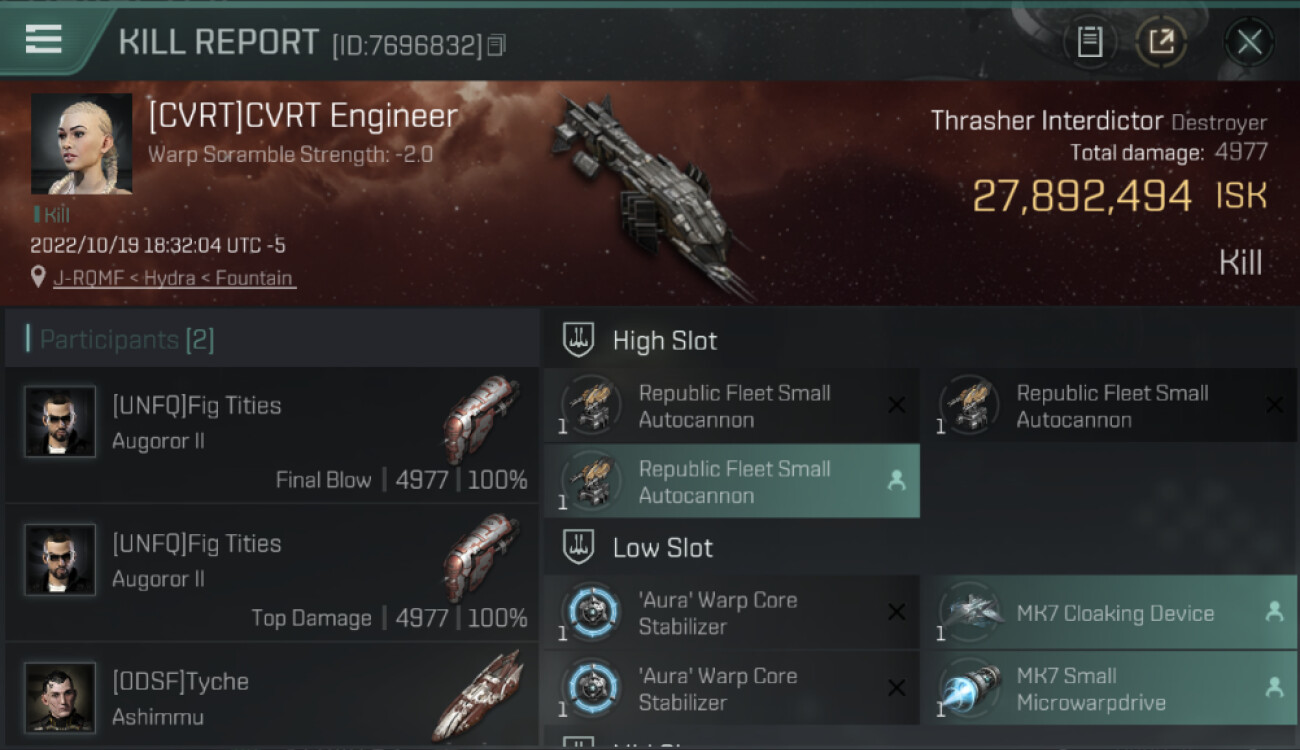Share the kill report externally

[x=1161, y=42]
